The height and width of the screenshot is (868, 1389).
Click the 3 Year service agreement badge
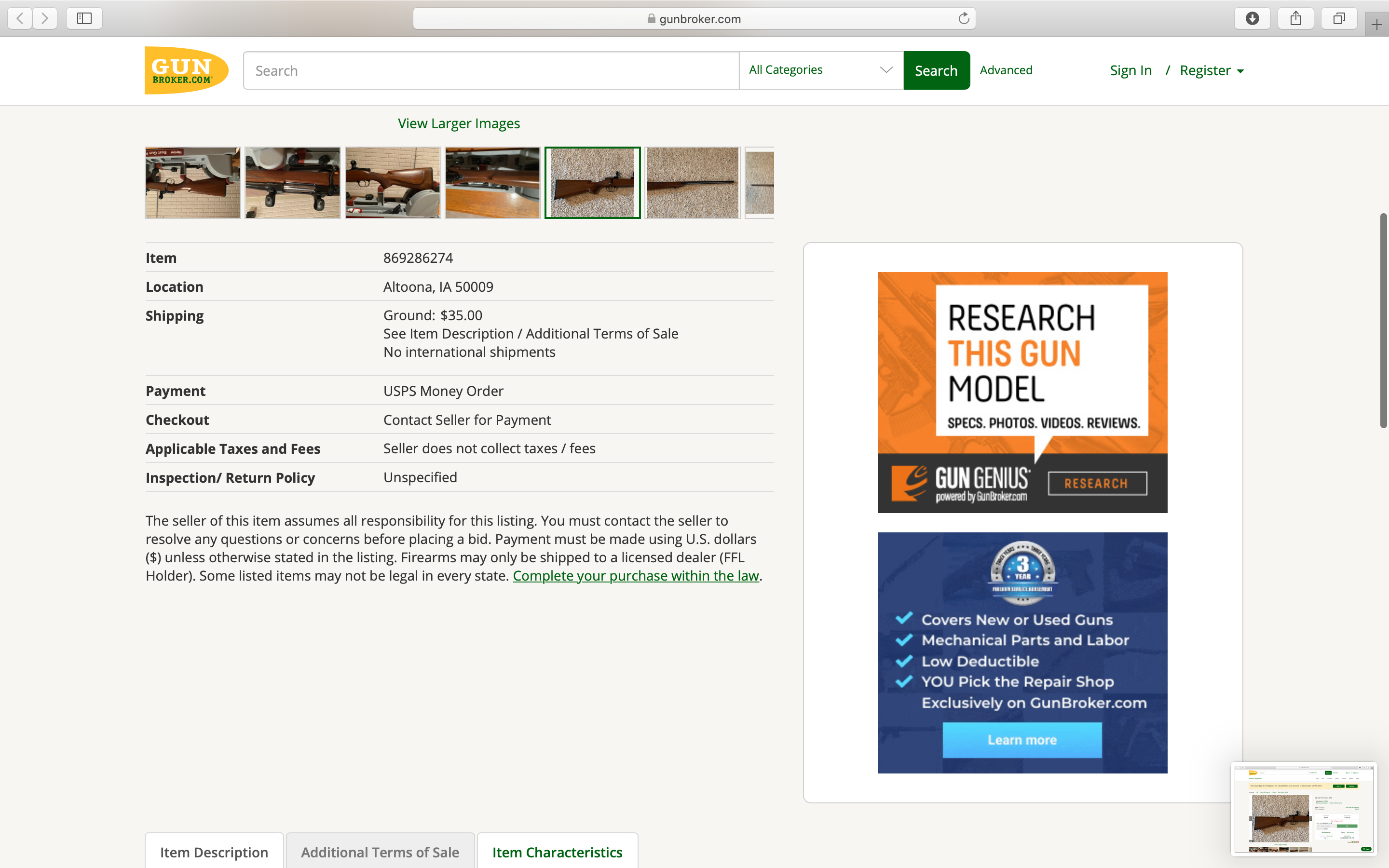(x=1022, y=572)
